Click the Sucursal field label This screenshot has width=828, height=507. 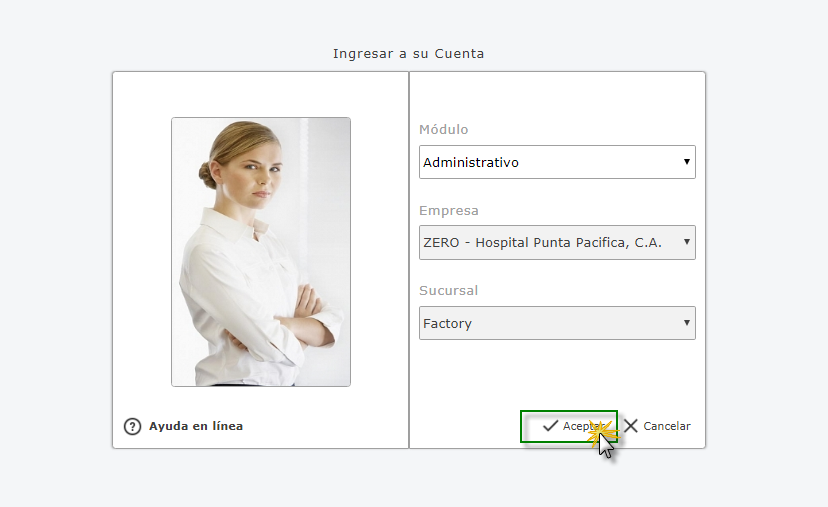(448, 291)
